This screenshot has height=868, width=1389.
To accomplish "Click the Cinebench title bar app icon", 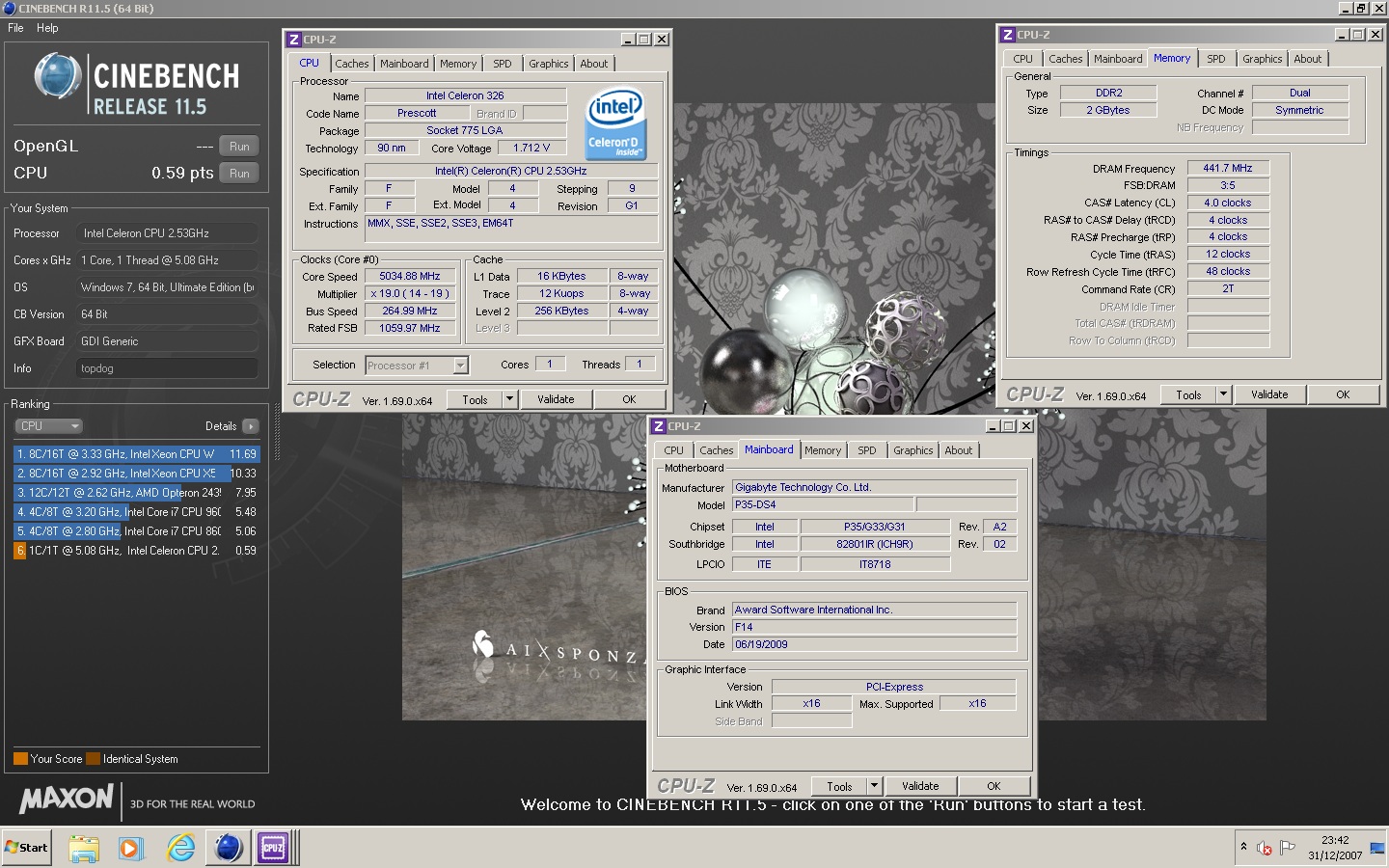I will tap(9, 8).
